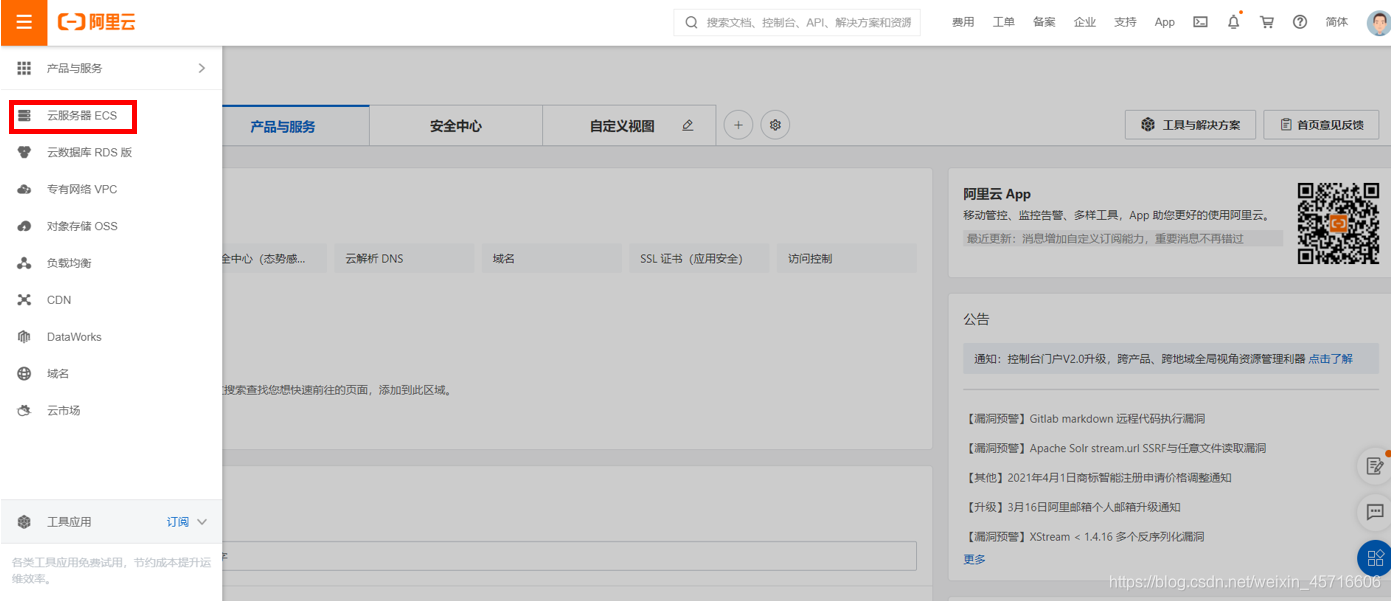Viewport: 1391px width, 601px height.
Task: Open 工单 top menu
Action: click(1003, 22)
